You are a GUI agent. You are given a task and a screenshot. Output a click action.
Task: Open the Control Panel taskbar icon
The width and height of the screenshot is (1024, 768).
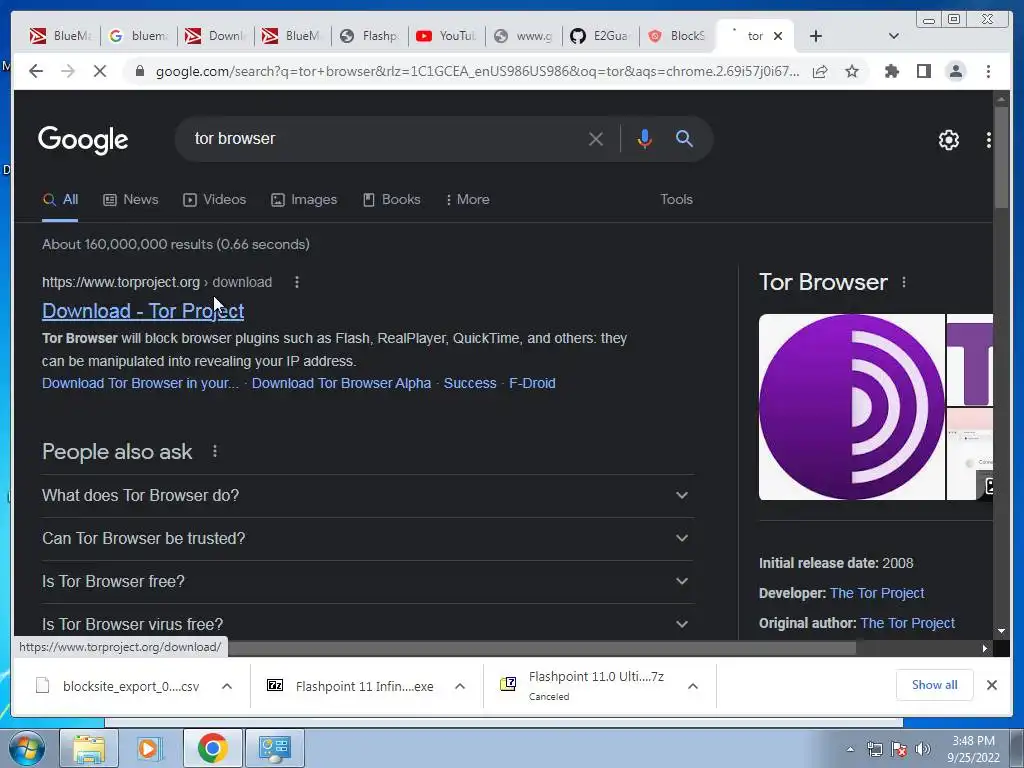tap(274, 748)
